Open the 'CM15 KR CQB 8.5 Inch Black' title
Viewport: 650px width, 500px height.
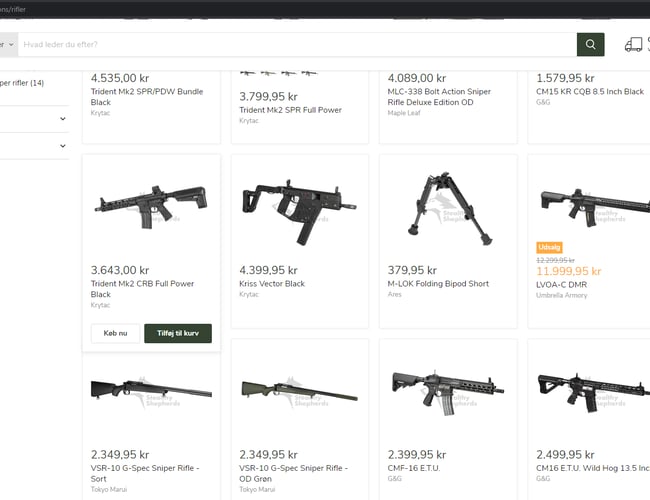[589, 92]
